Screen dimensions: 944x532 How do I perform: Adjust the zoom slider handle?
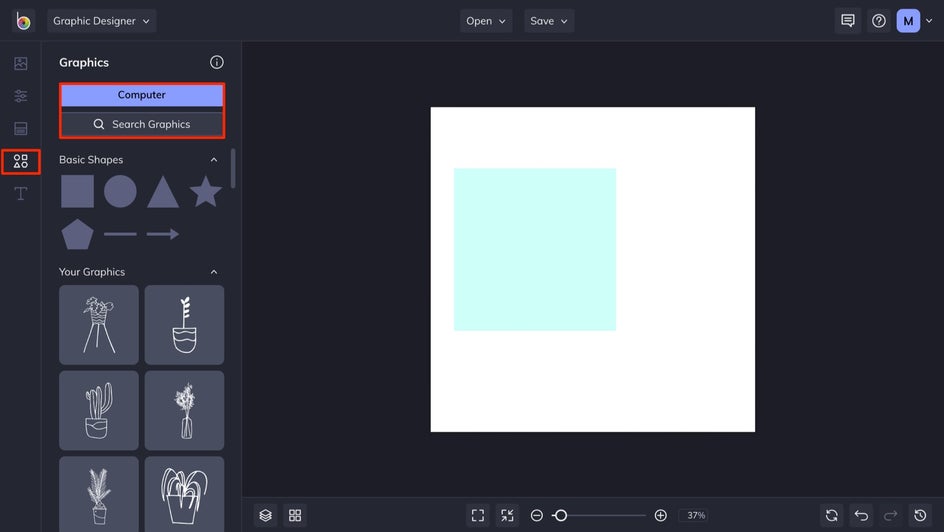560,515
